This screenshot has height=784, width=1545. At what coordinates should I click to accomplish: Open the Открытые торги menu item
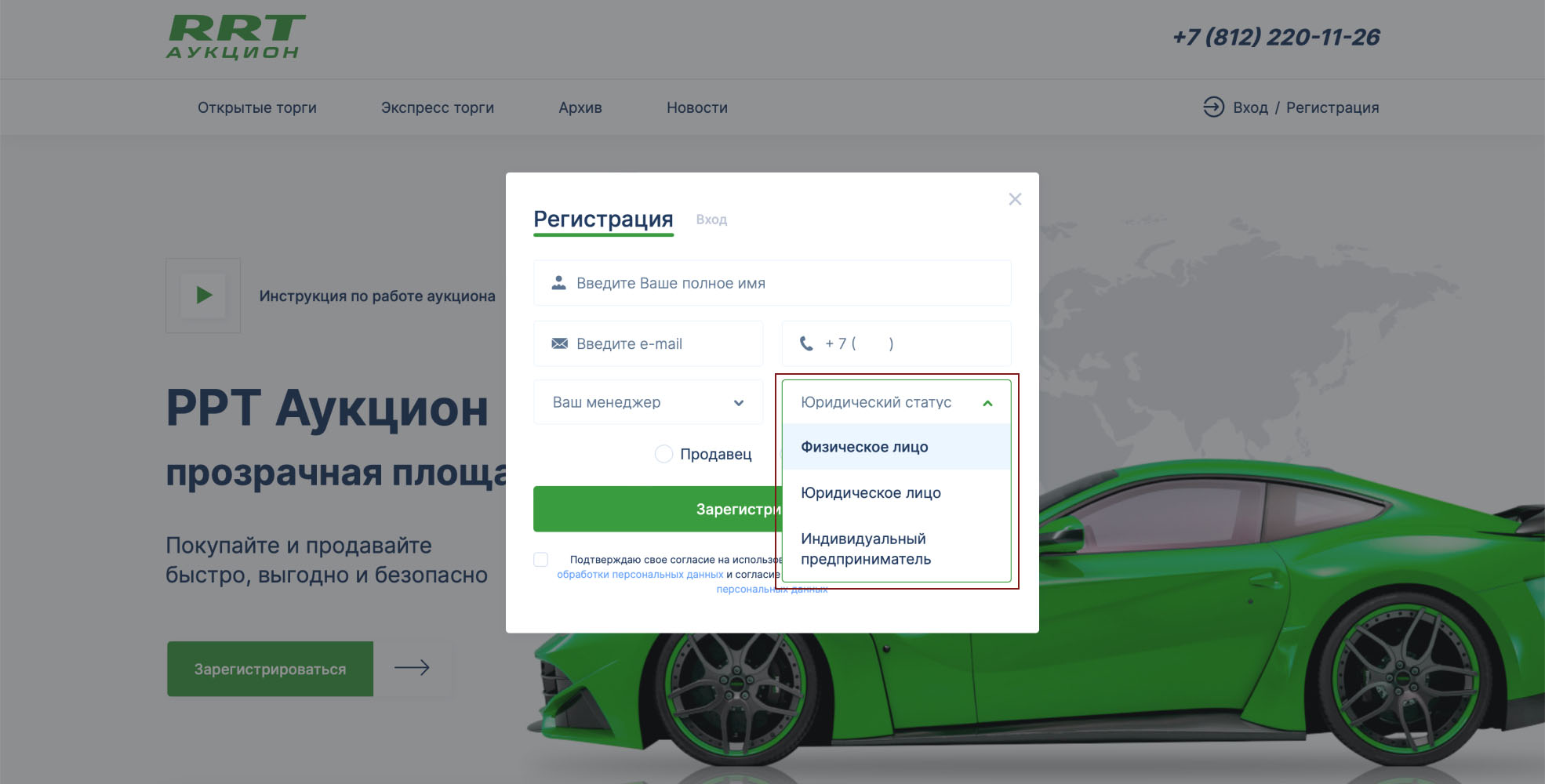pos(257,107)
